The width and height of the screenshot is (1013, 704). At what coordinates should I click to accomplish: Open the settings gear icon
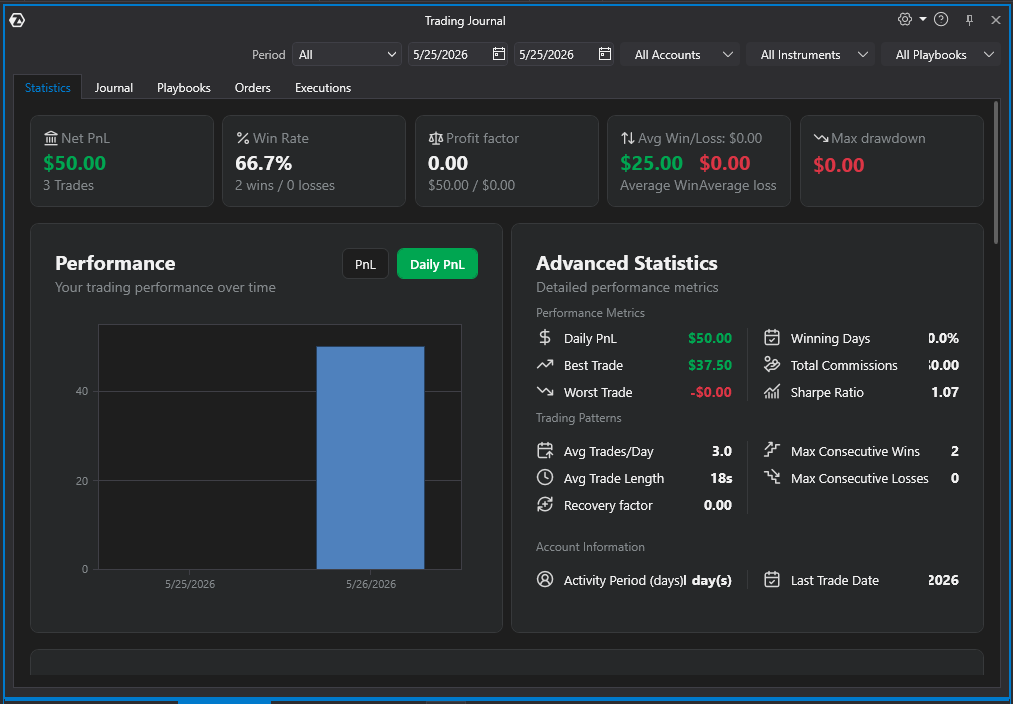point(904,19)
